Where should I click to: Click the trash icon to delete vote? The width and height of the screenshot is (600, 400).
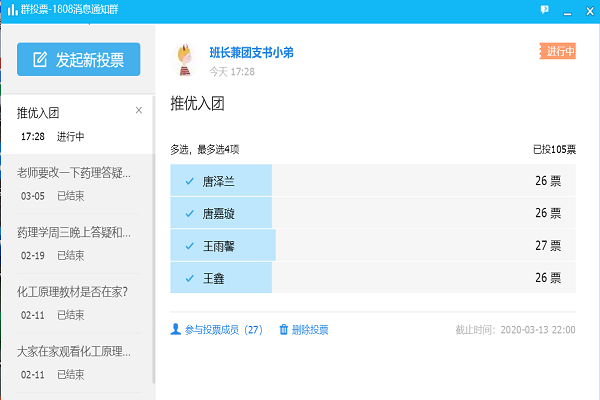click(284, 329)
